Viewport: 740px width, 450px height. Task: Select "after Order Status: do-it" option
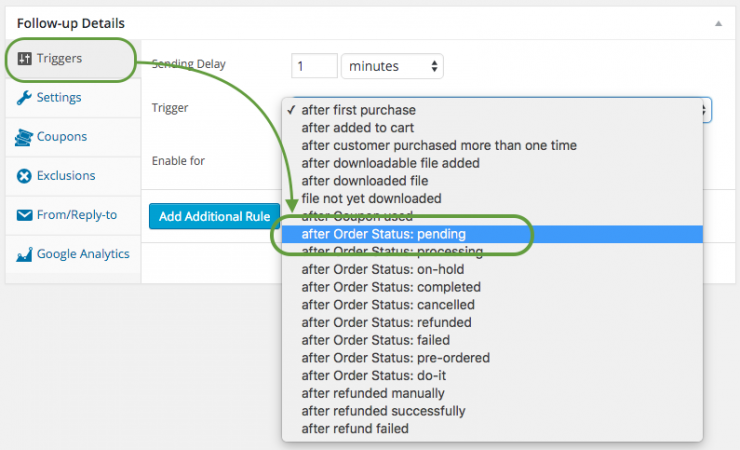tap(492, 375)
